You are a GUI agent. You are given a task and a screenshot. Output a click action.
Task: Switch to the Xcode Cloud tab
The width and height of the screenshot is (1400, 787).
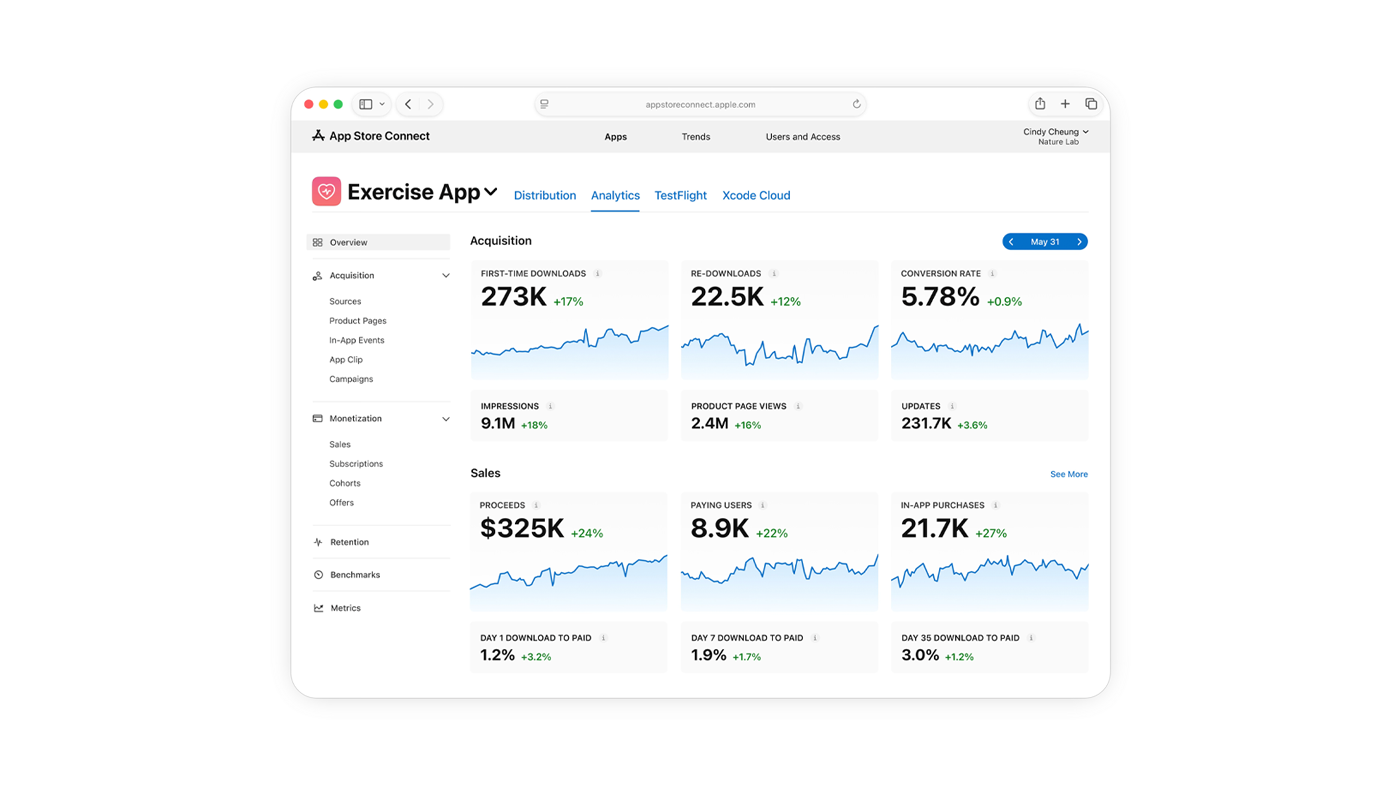coord(756,195)
